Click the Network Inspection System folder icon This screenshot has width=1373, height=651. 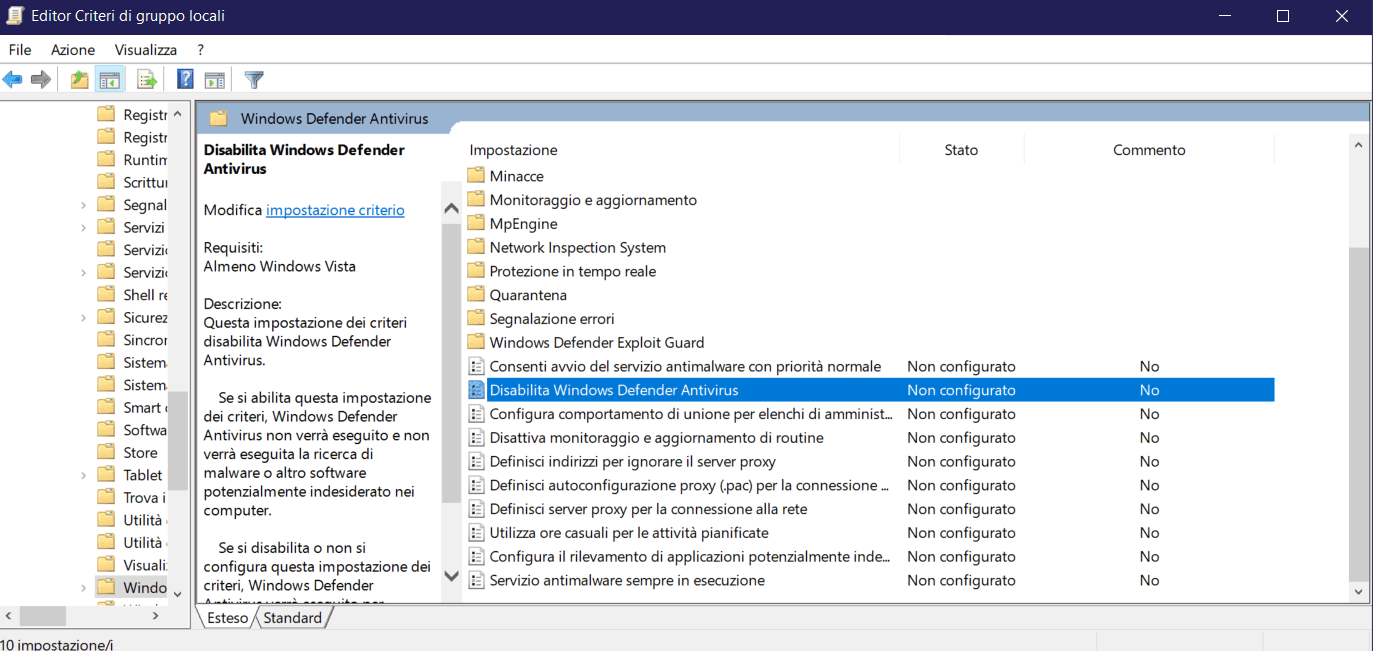(476, 247)
